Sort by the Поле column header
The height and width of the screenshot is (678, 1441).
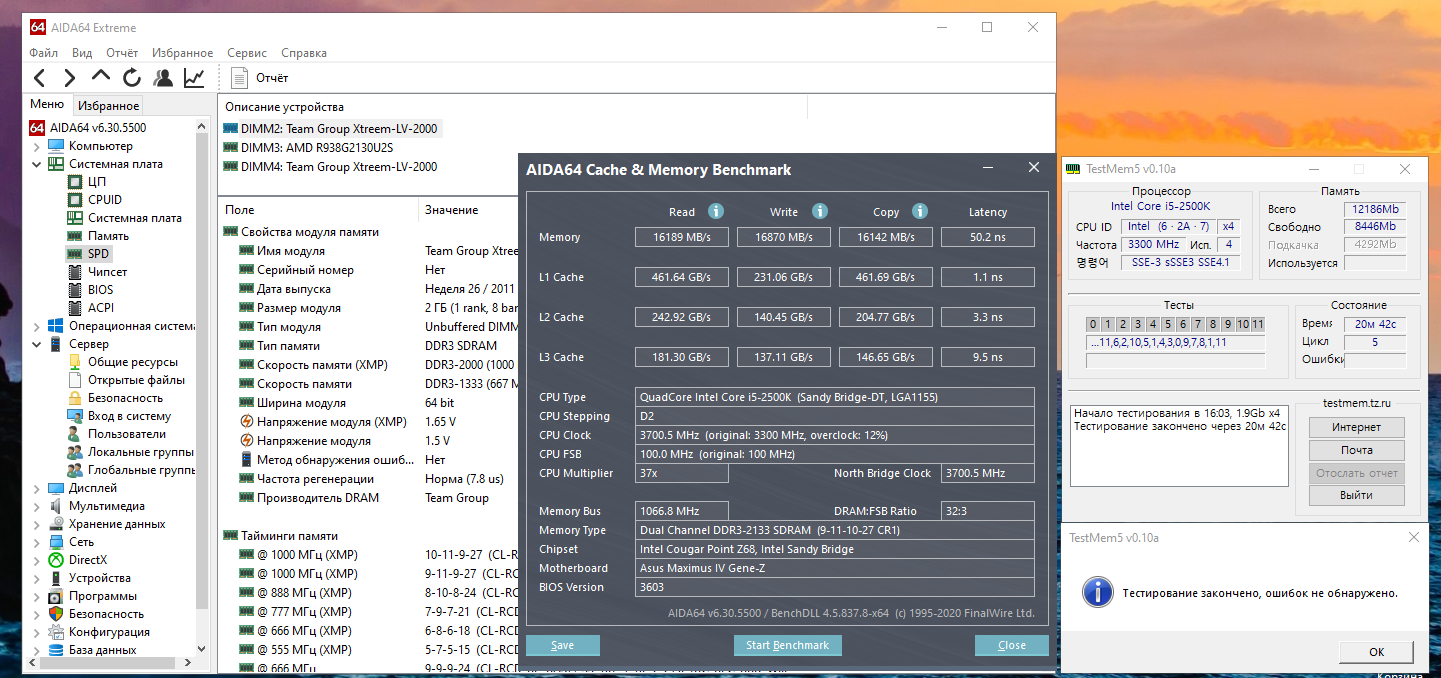(318, 210)
